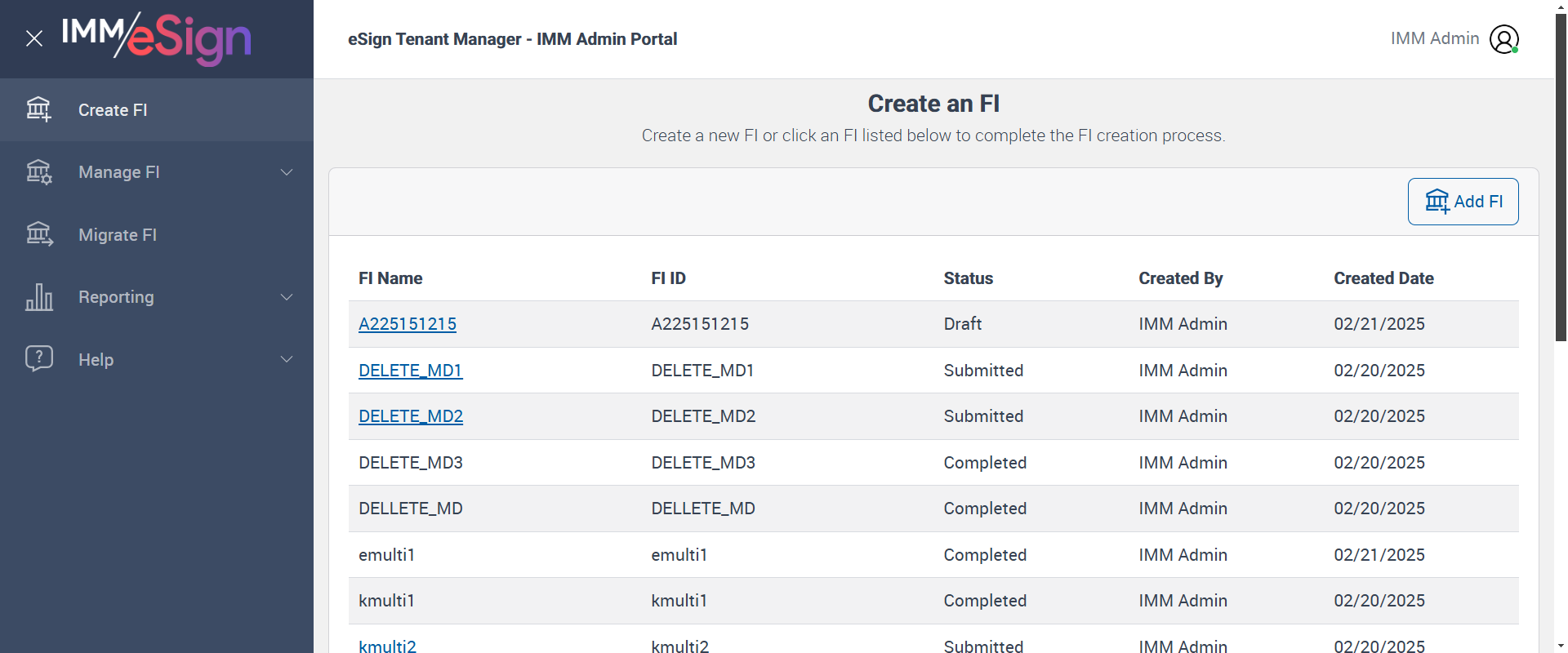1568x653 pixels.
Task: Click the Create FI bank icon
Action: pyautogui.click(x=38, y=109)
